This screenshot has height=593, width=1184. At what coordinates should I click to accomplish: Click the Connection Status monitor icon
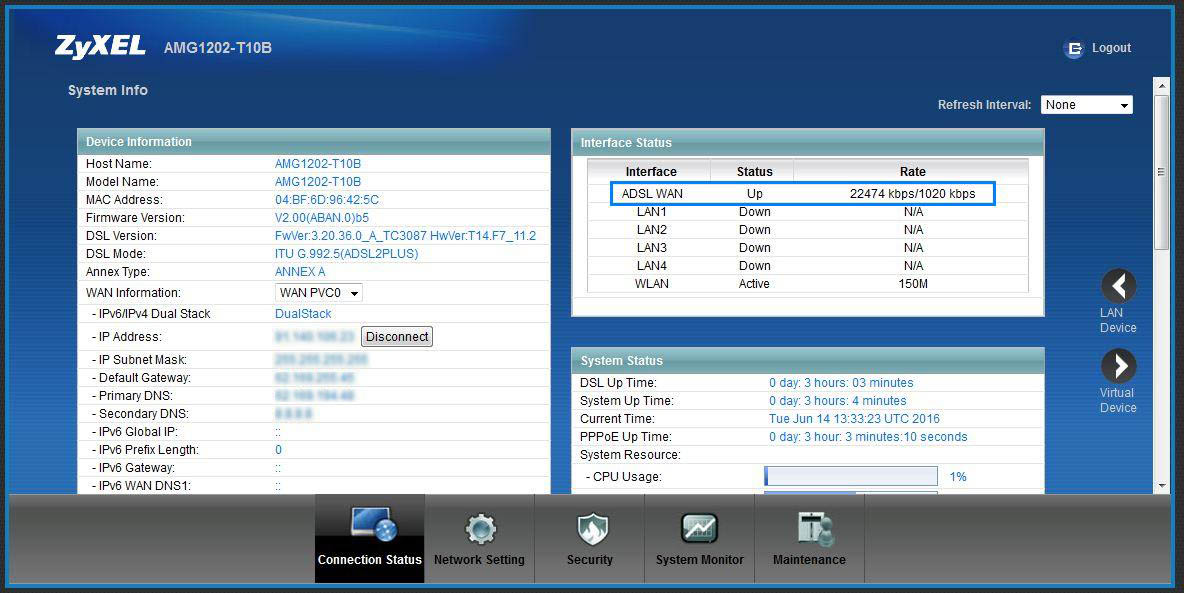click(x=375, y=525)
